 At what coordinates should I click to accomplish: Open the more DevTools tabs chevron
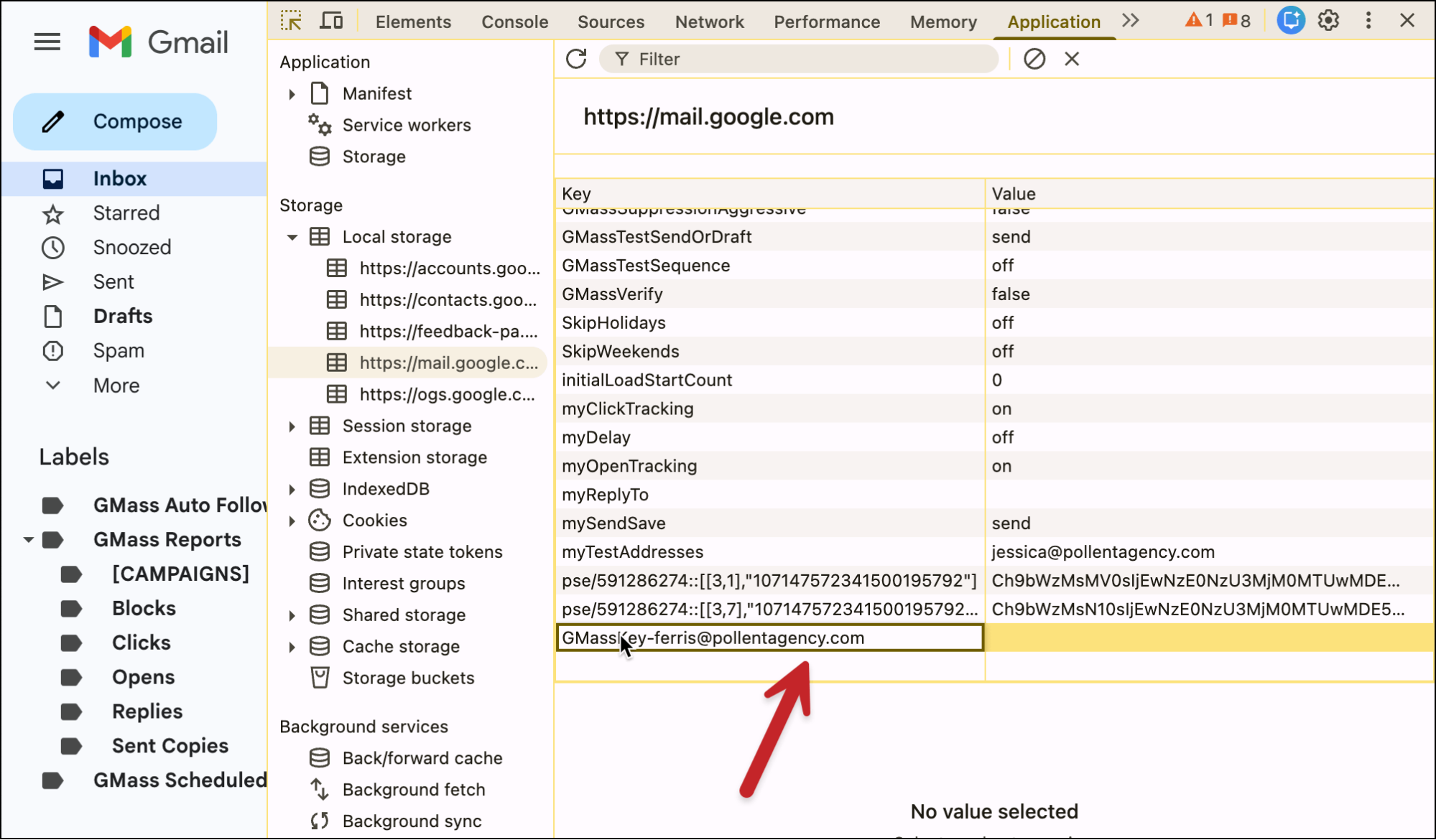(x=1131, y=21)
